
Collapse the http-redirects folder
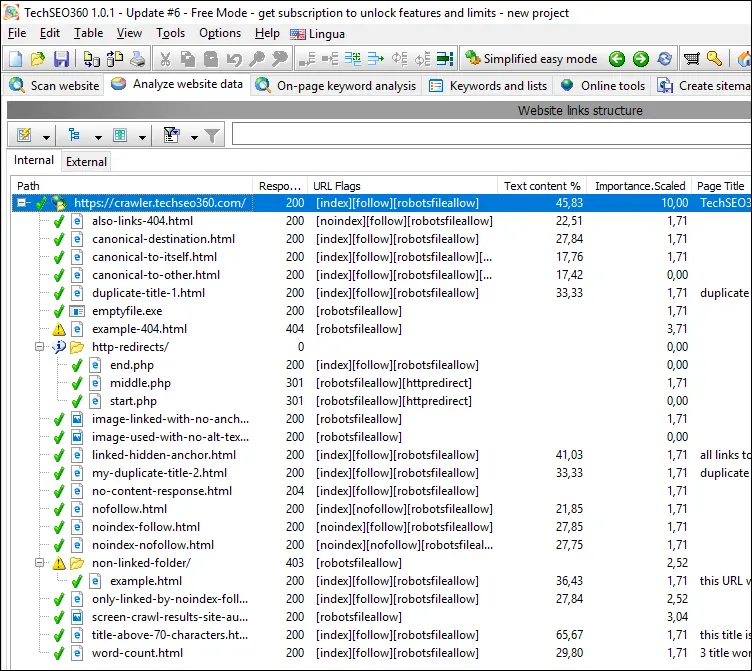[x=40, y=347]
